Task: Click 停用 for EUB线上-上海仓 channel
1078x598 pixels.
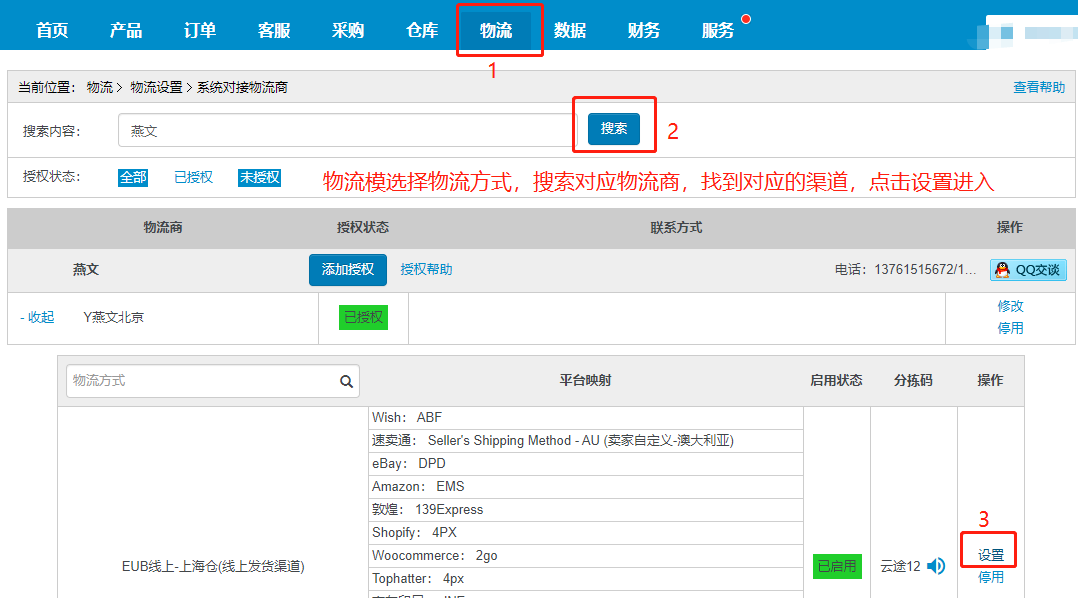Action: (x=991, y=577)
